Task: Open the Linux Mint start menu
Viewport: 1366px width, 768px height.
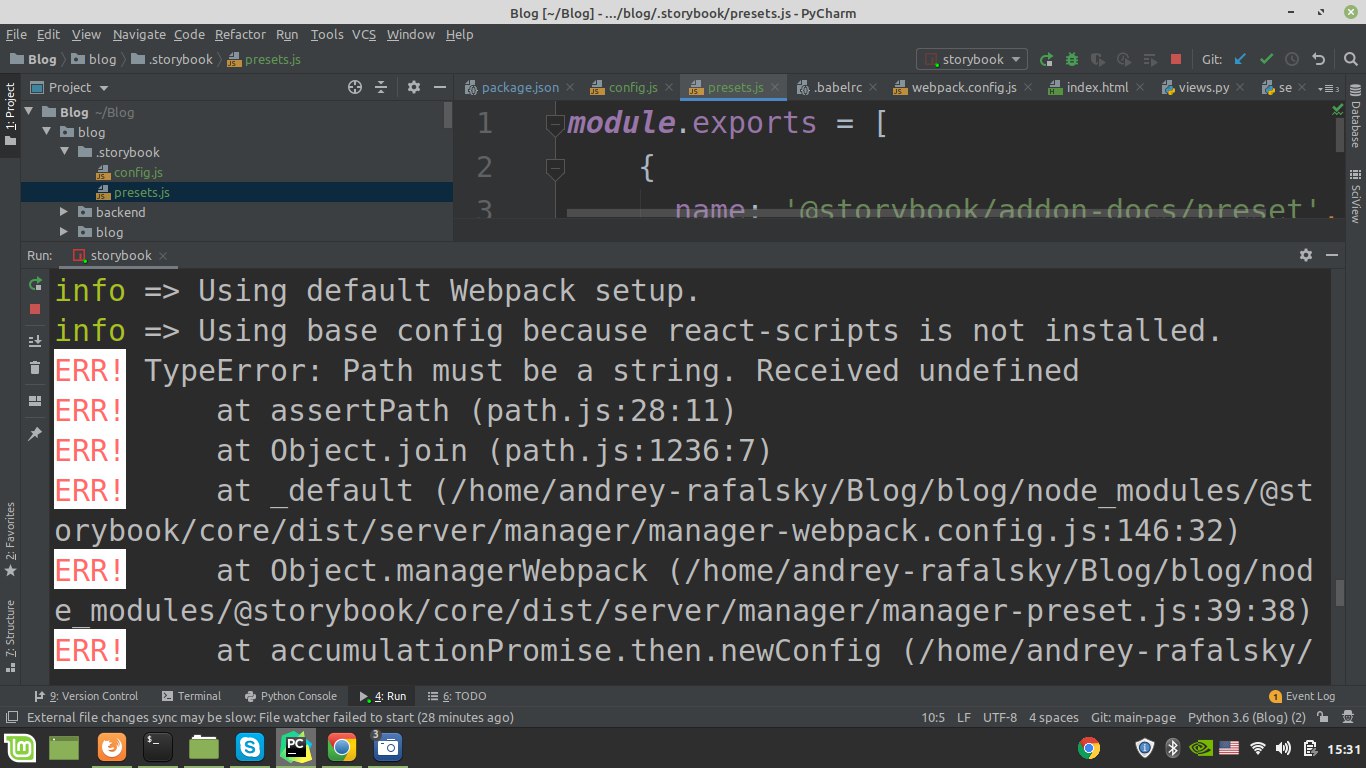Action: click(x=20, y=746)
